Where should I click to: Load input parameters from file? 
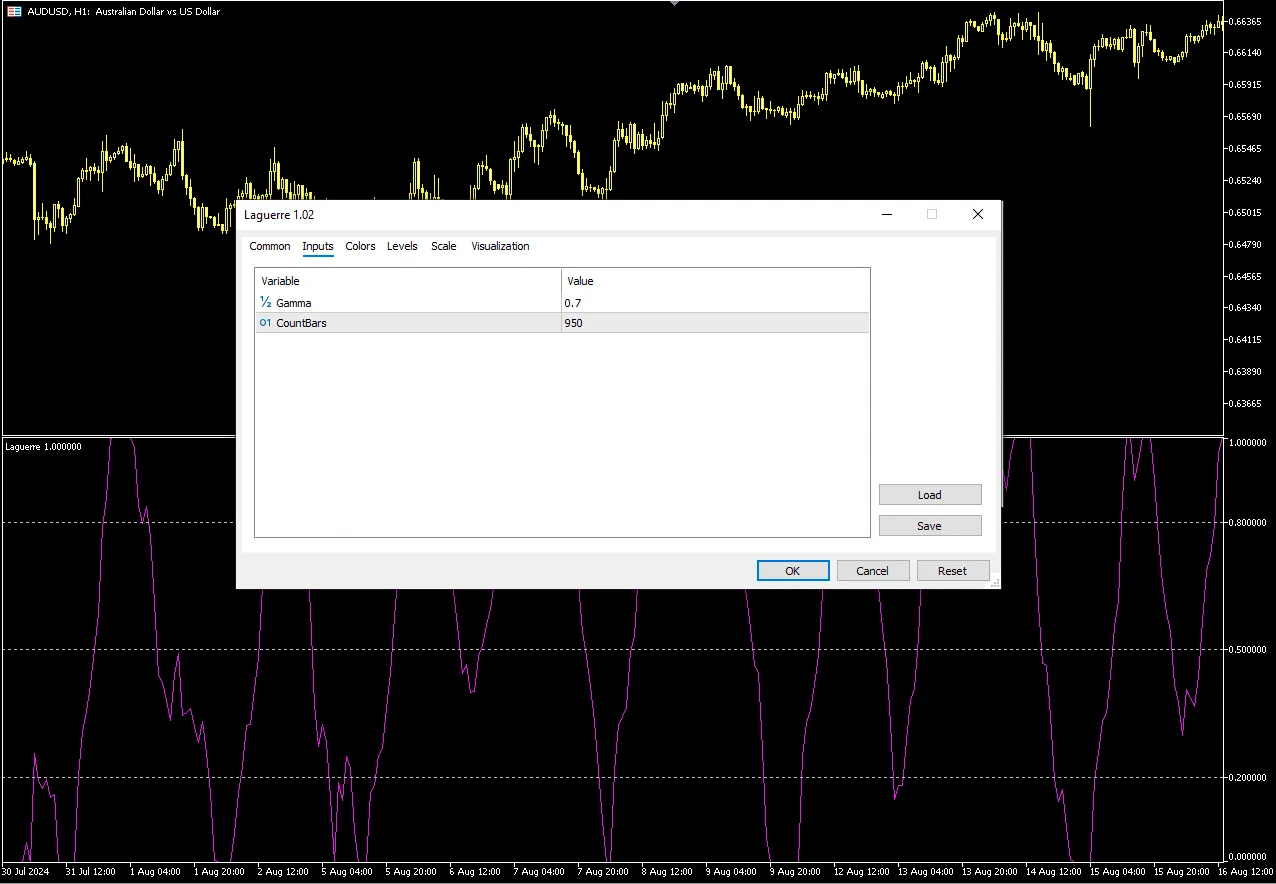(930, 495)
